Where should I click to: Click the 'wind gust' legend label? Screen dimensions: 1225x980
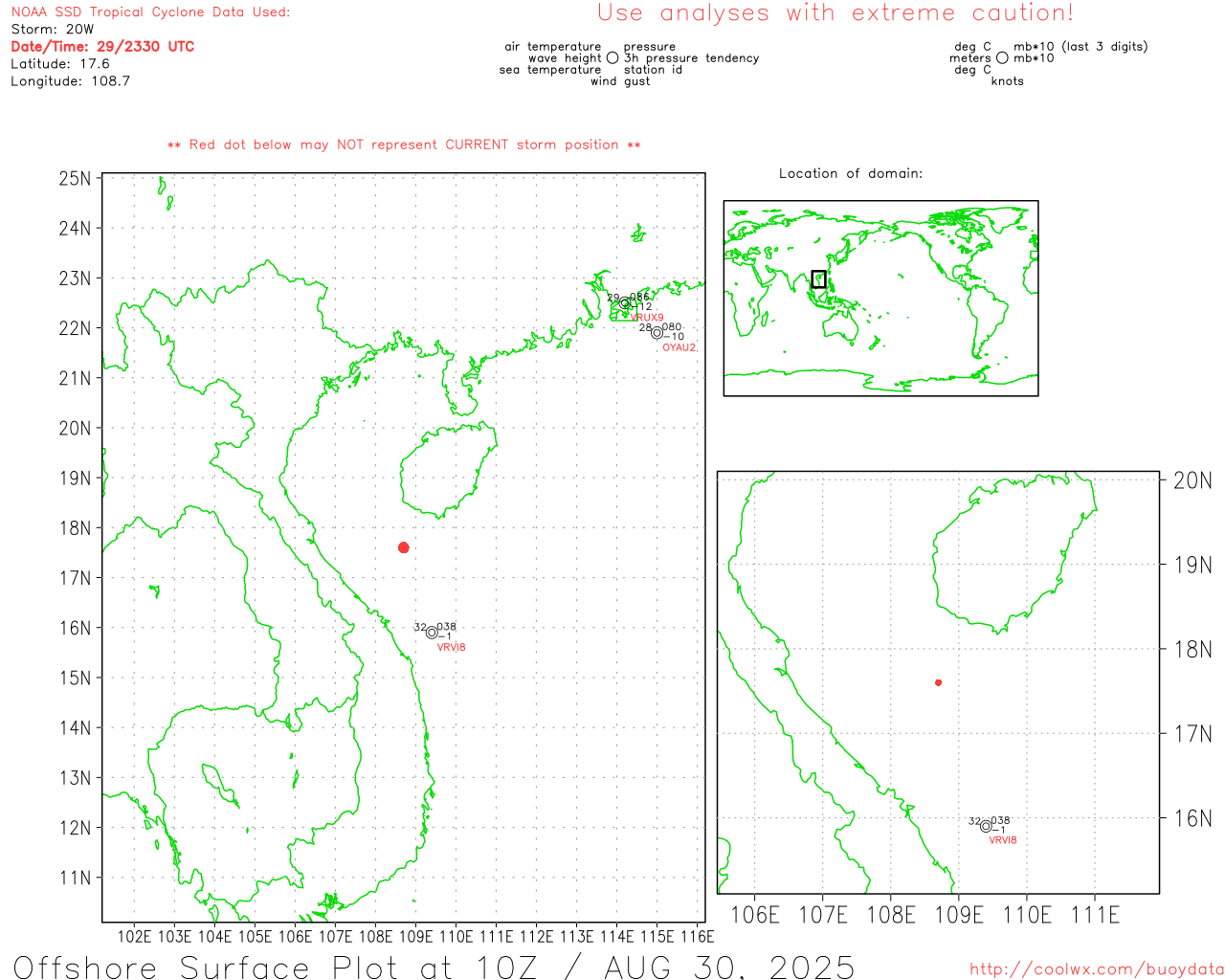pyautogui.click(x=620, y=81)
